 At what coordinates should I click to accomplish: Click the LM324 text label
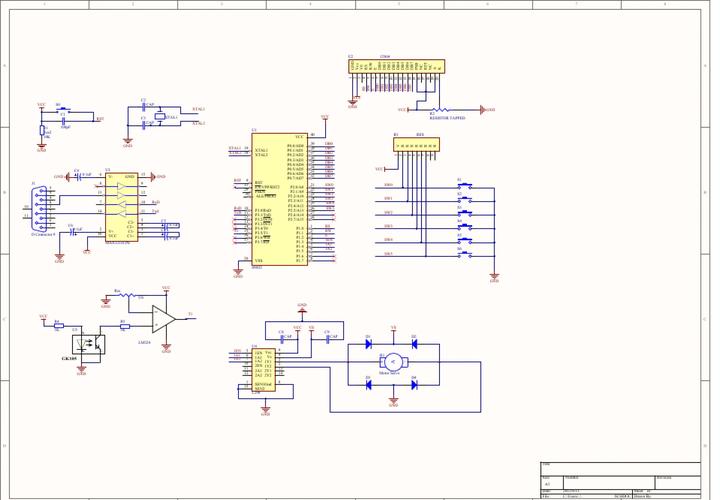(144, 342)
